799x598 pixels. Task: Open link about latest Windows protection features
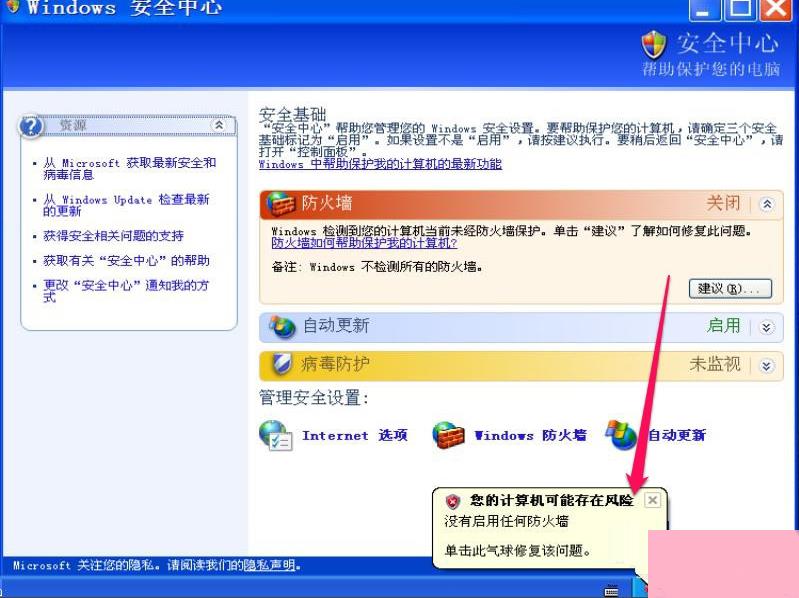[x=380, y=164]
